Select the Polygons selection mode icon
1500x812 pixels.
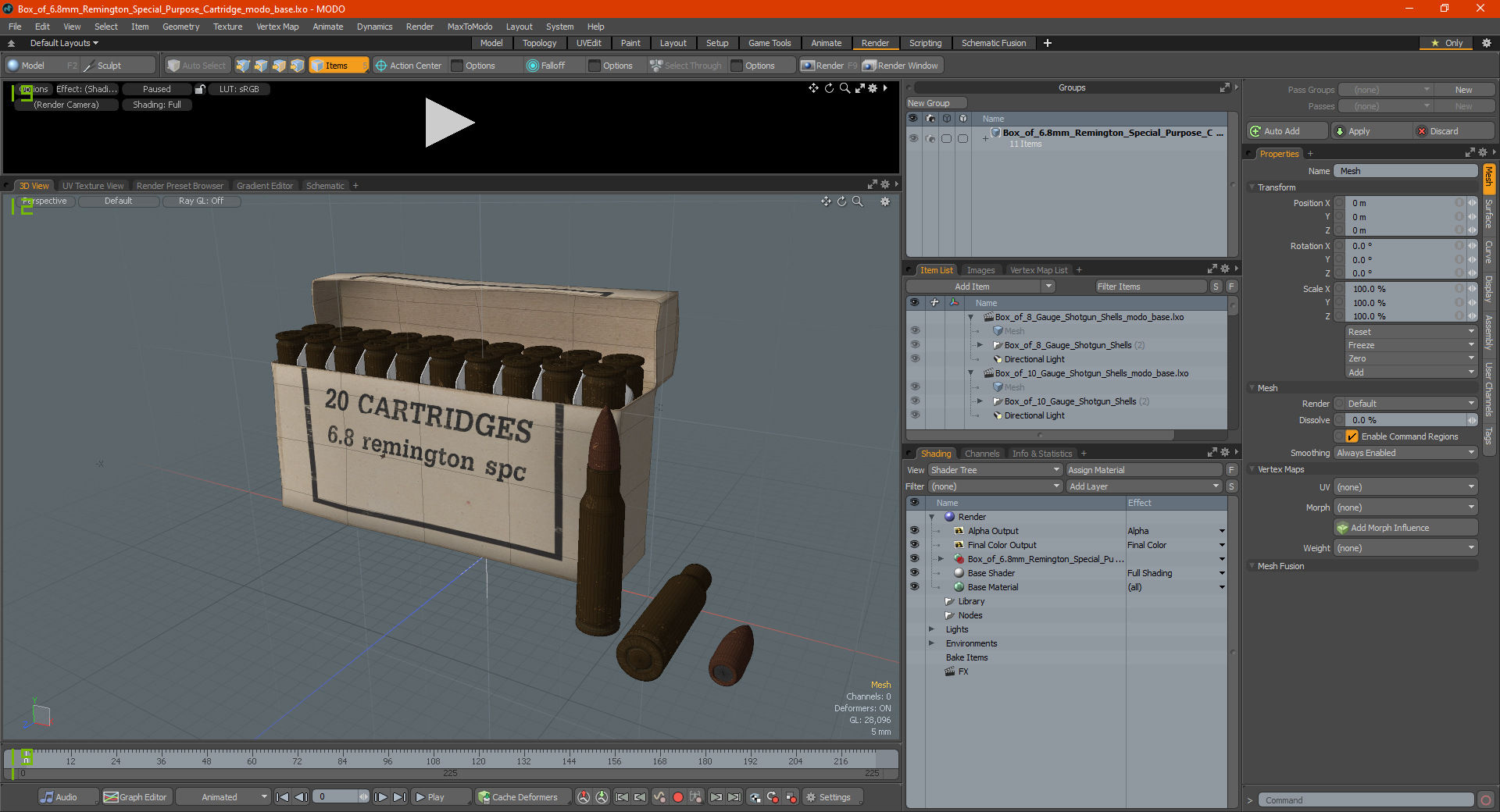tap(279, 66)
